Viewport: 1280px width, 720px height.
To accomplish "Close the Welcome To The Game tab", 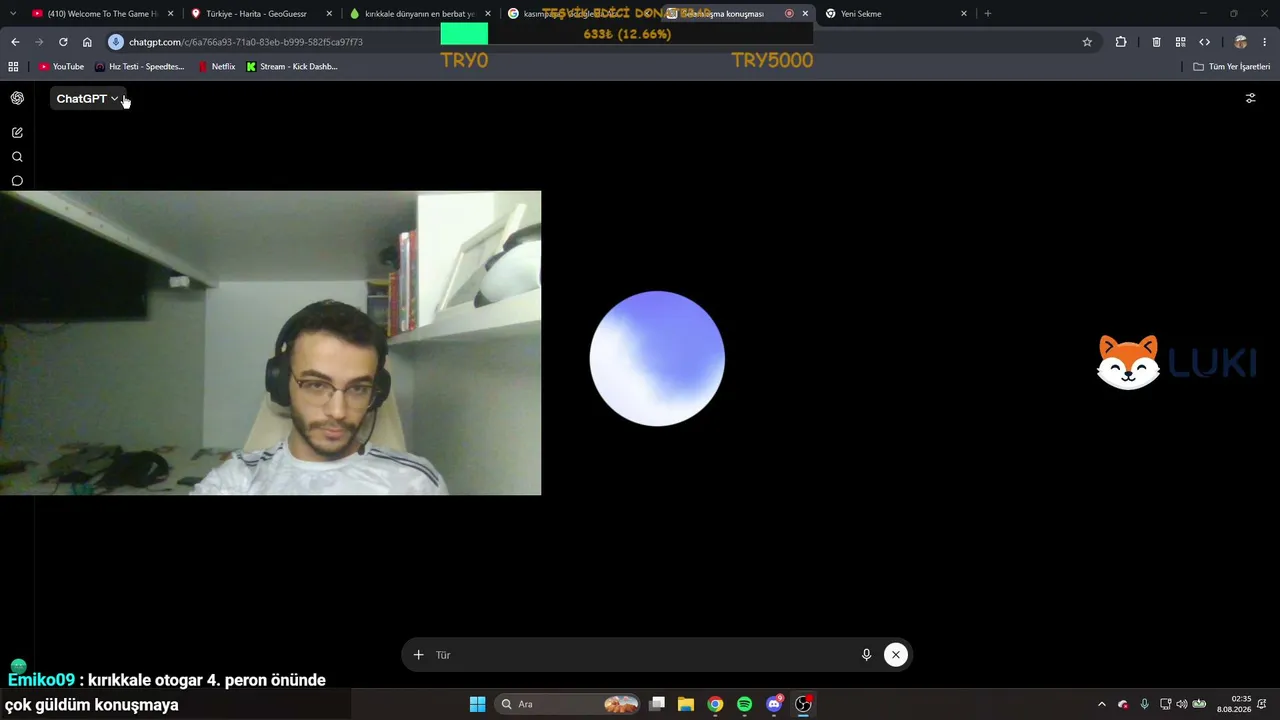I will 171,14.
